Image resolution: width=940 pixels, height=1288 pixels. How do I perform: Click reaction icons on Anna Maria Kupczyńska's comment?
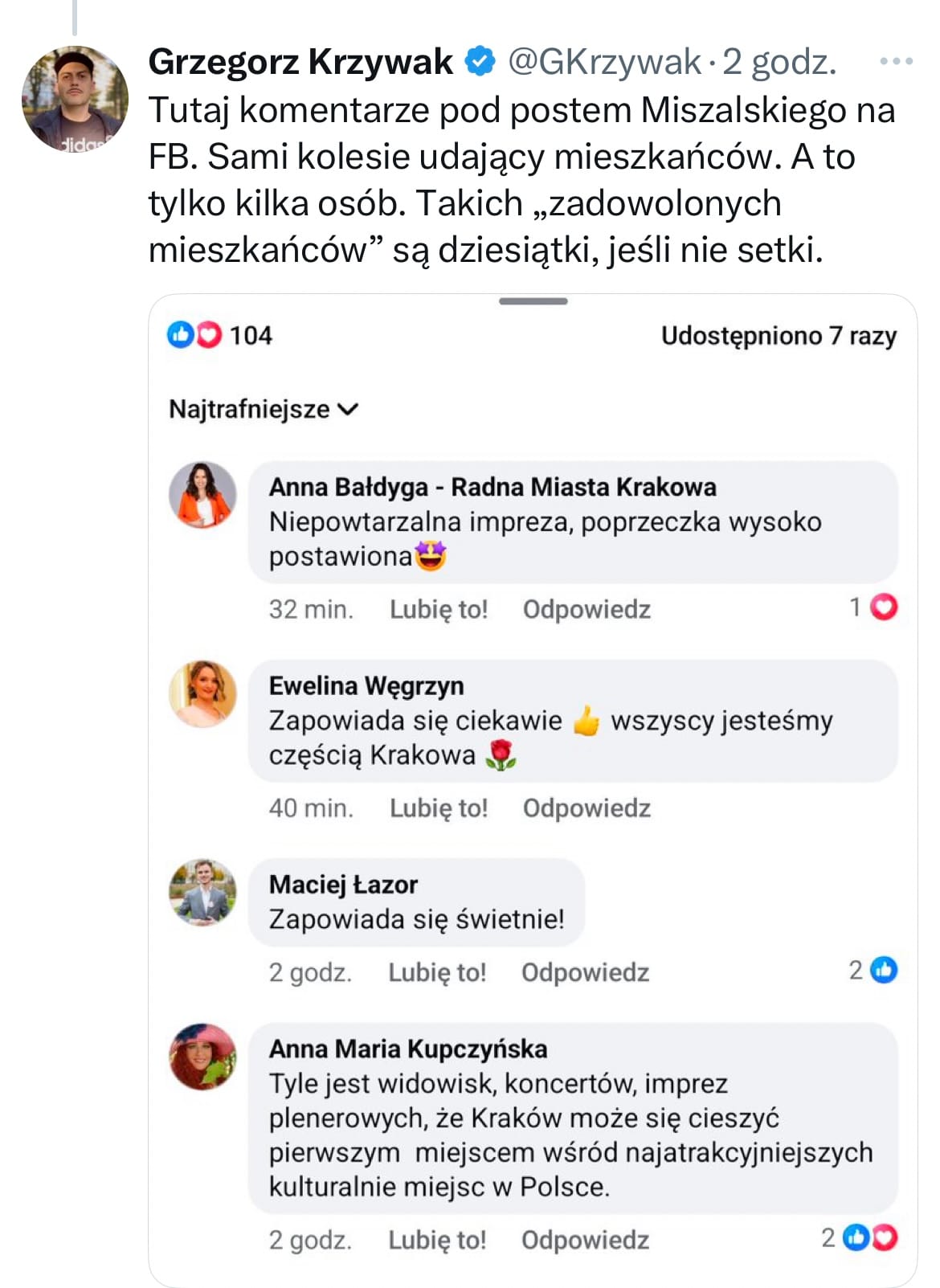click(x=870, y=1238)
